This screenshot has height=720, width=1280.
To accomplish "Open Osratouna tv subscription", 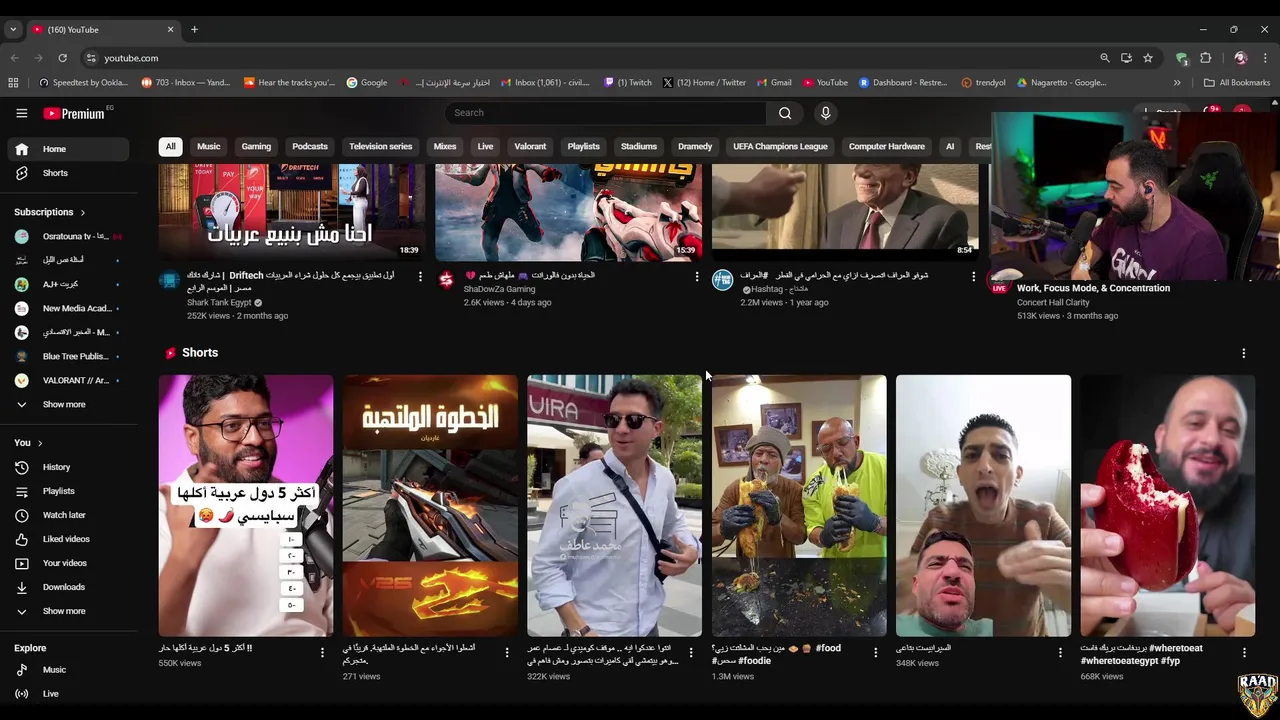I will (66, 237).
